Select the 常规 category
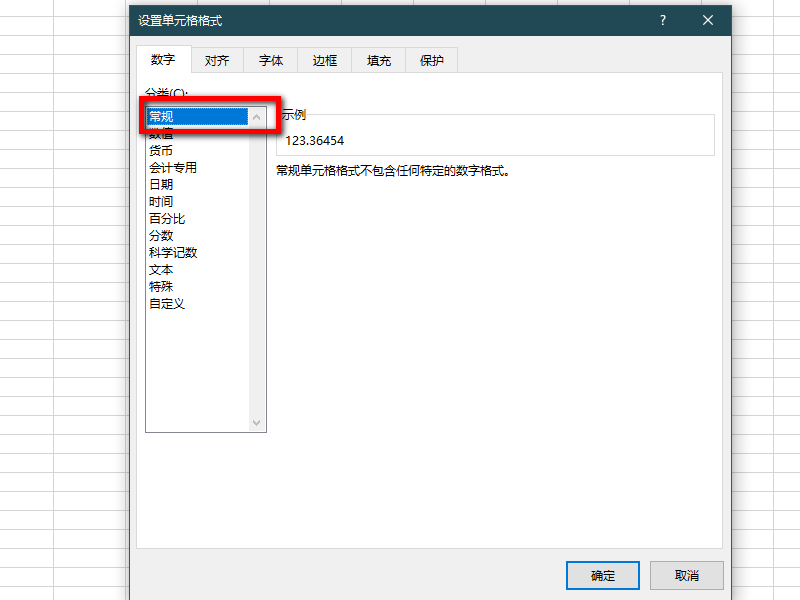 click(197, 116)
